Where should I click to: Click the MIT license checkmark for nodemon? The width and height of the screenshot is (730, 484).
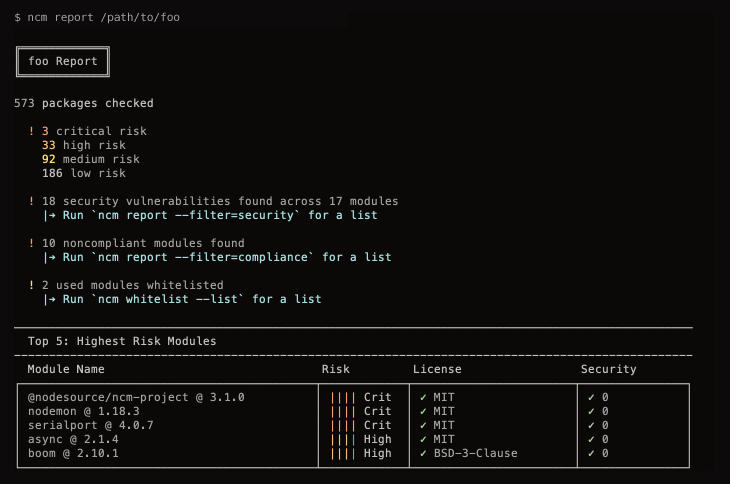[x=423, y=411]
